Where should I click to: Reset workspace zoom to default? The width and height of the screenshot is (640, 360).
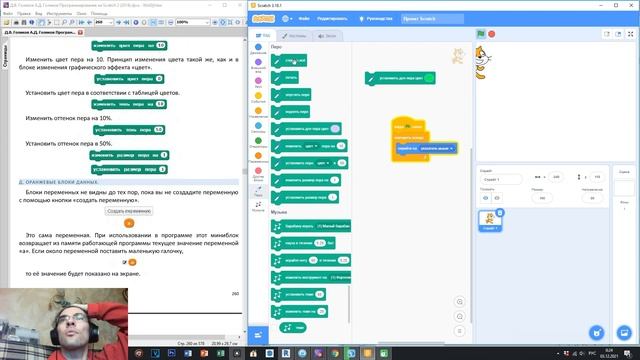[460, 331]
